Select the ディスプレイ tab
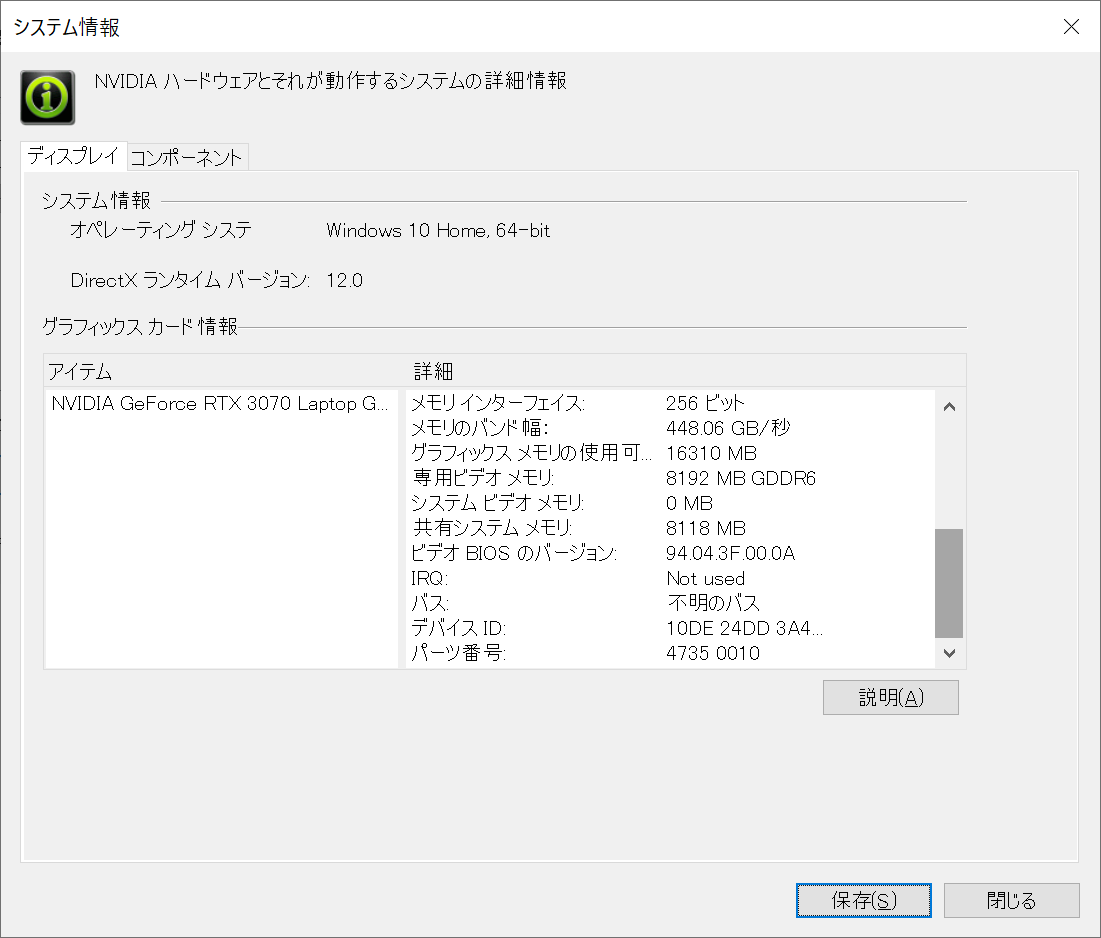The height and width of the screenshot is (938, 1101). point(74,156)
